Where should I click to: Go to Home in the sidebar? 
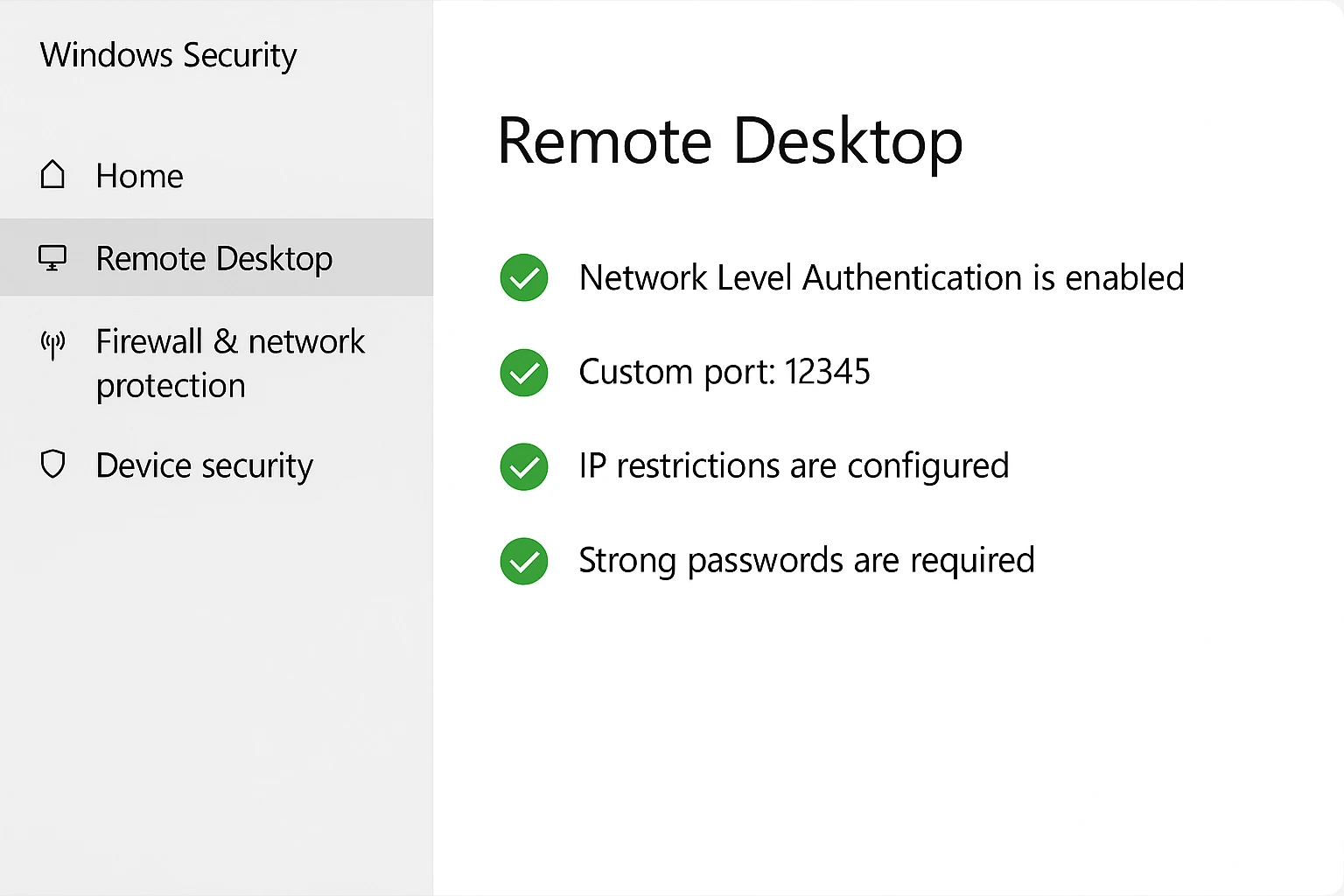coord(139,176)
